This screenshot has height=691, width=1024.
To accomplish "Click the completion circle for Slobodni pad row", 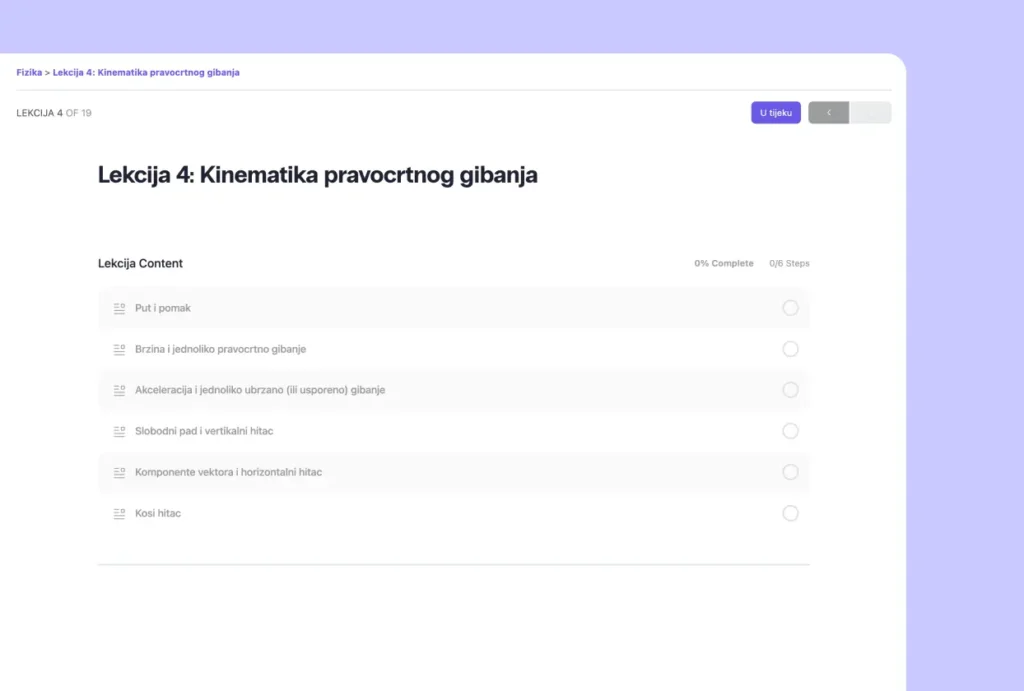I will [790, 431].
